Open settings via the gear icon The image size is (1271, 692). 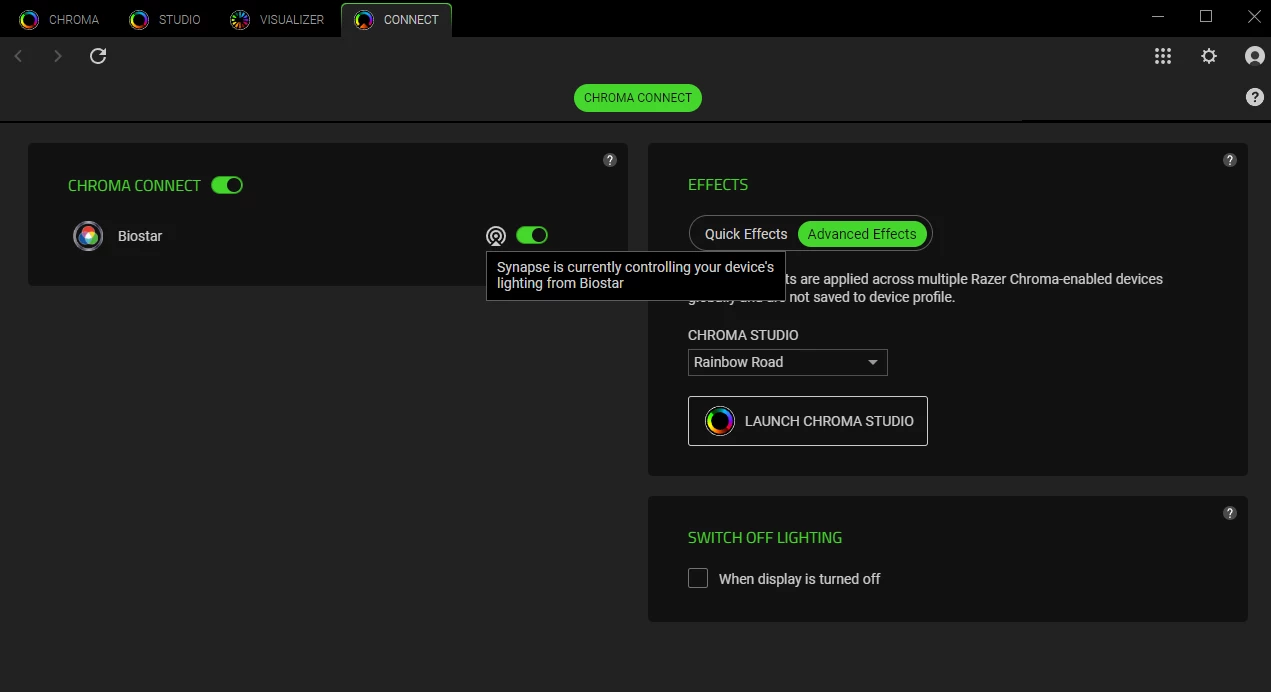(x=1209, y=56)
